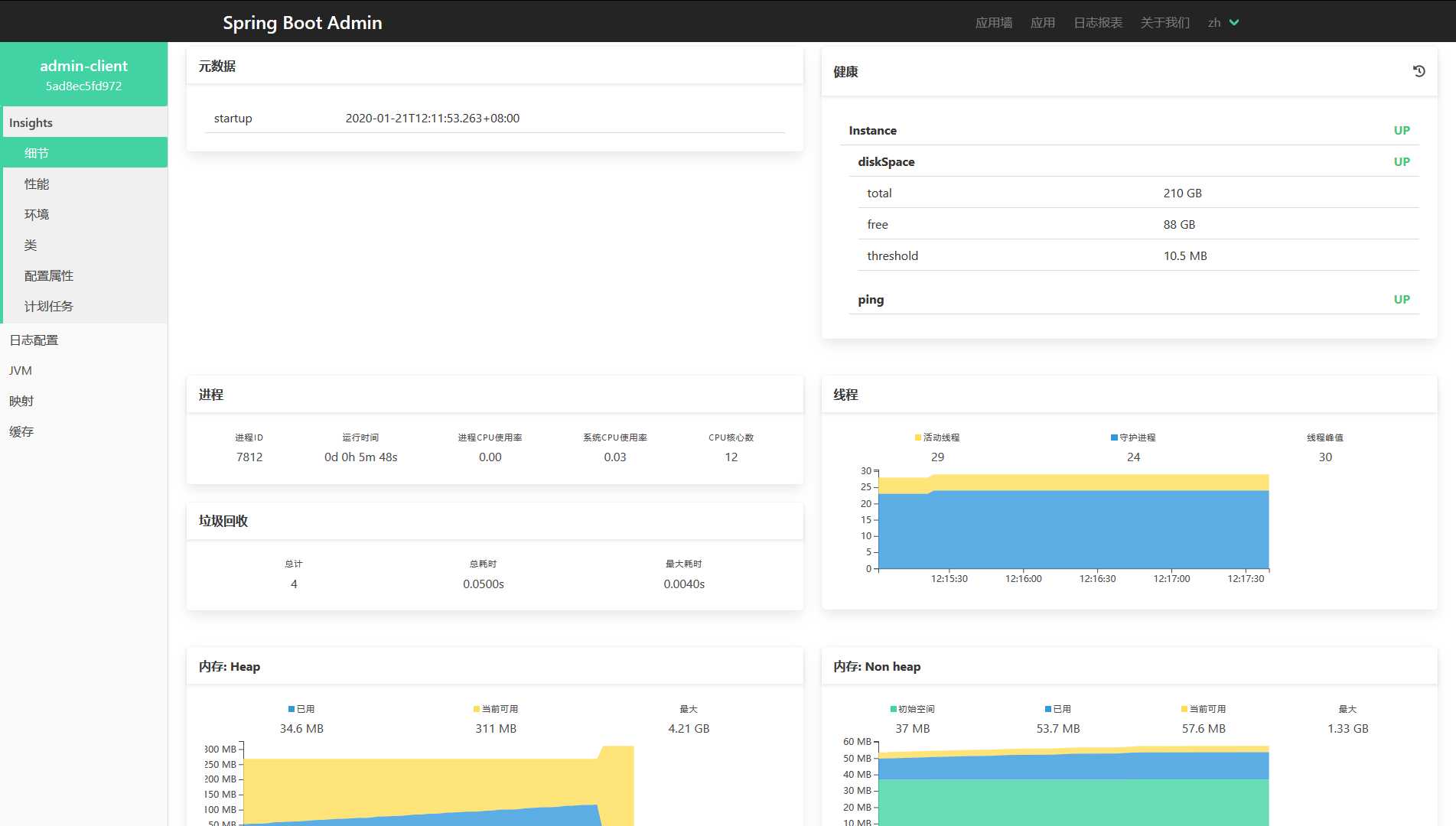Click the 进程CPU使用率 value 0.00
The height and width of the screenshot is (826, 1456).
click(490, 457)
